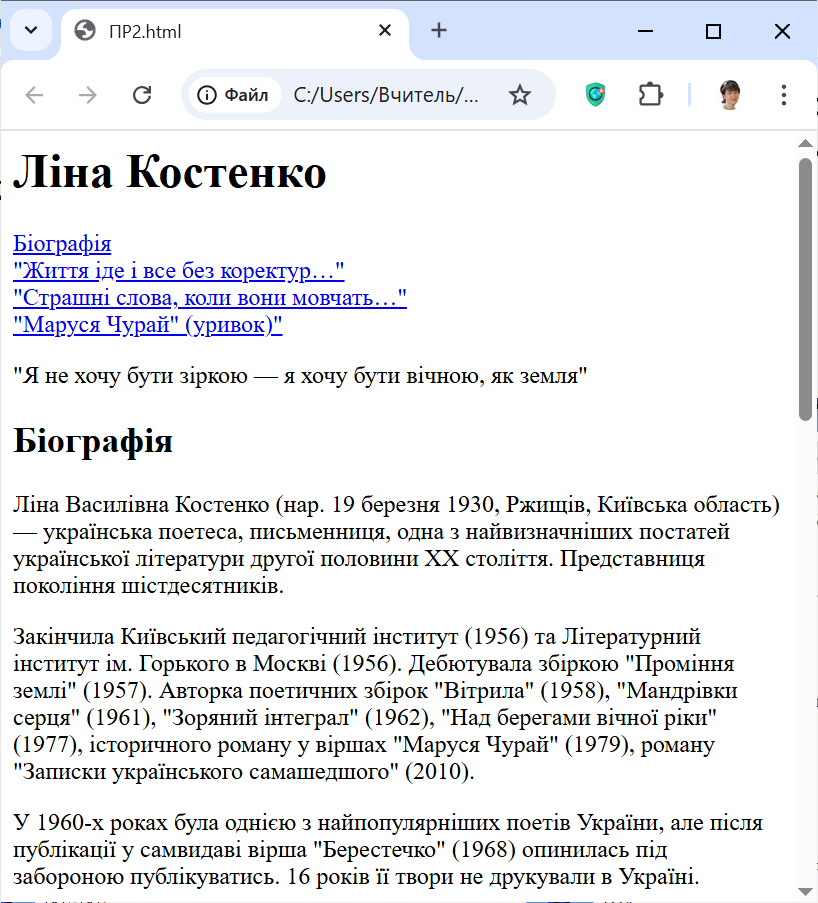
Task: Jump to "Маруся Чурай" (уривок) link
Action: pyautogui.click(x=148, y=325)
